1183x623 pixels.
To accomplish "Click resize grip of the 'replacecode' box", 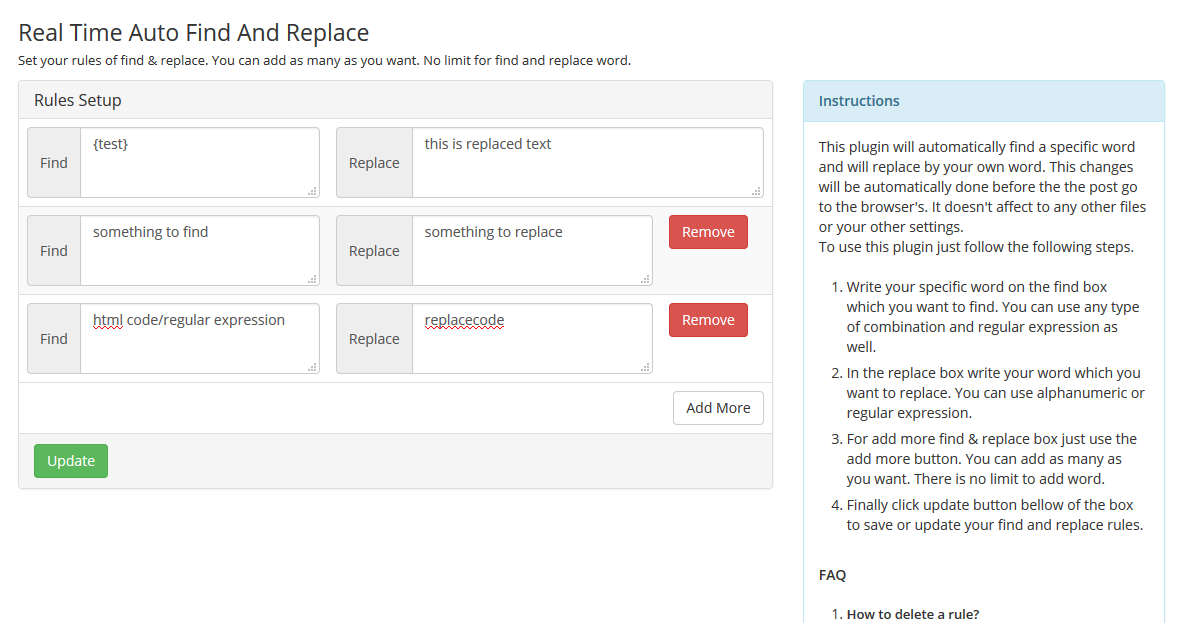I will pos(645,366).
